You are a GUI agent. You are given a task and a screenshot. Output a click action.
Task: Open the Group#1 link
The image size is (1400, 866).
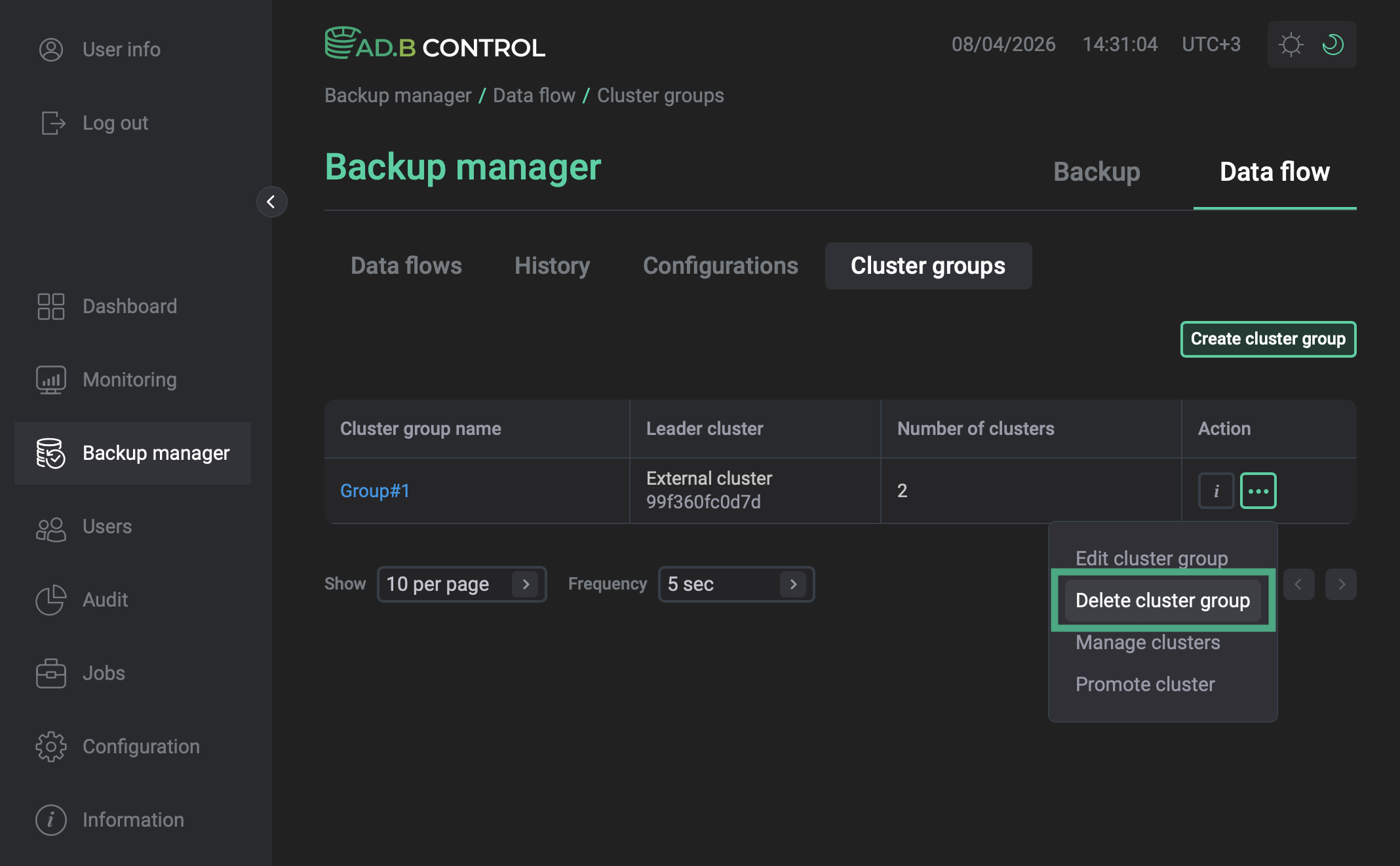[x=375, y=491]
